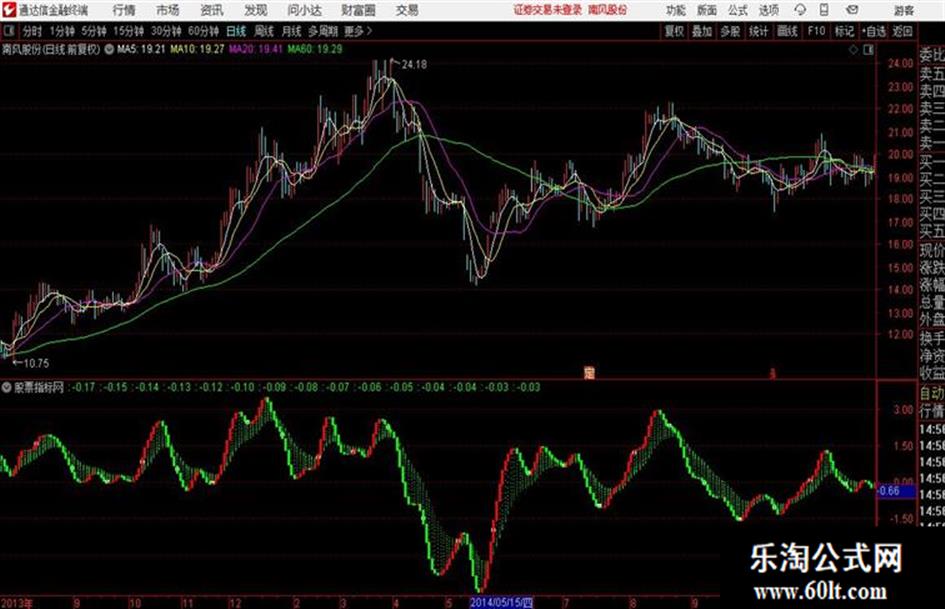Click the side panel toggle icon near price axis

[868, 50]
